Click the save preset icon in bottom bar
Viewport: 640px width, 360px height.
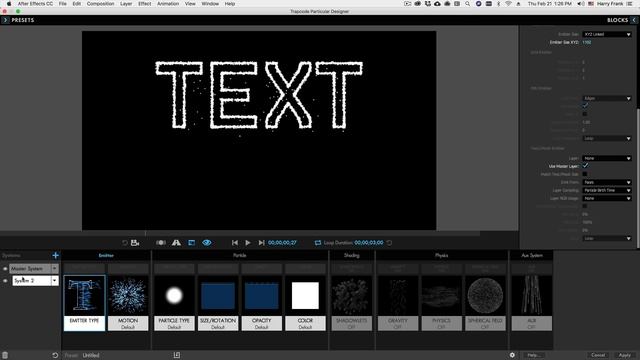[177, 356]
